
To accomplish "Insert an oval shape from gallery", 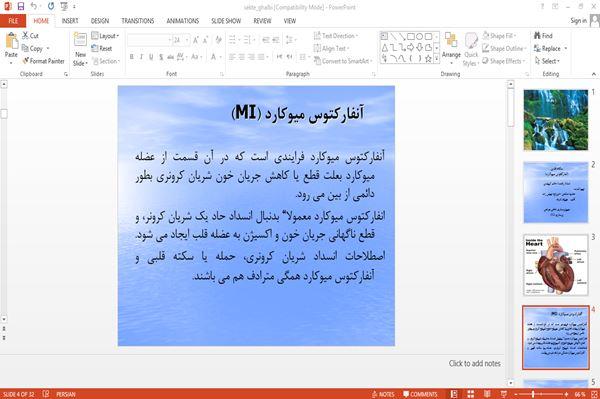I will [x=419, y=37].
